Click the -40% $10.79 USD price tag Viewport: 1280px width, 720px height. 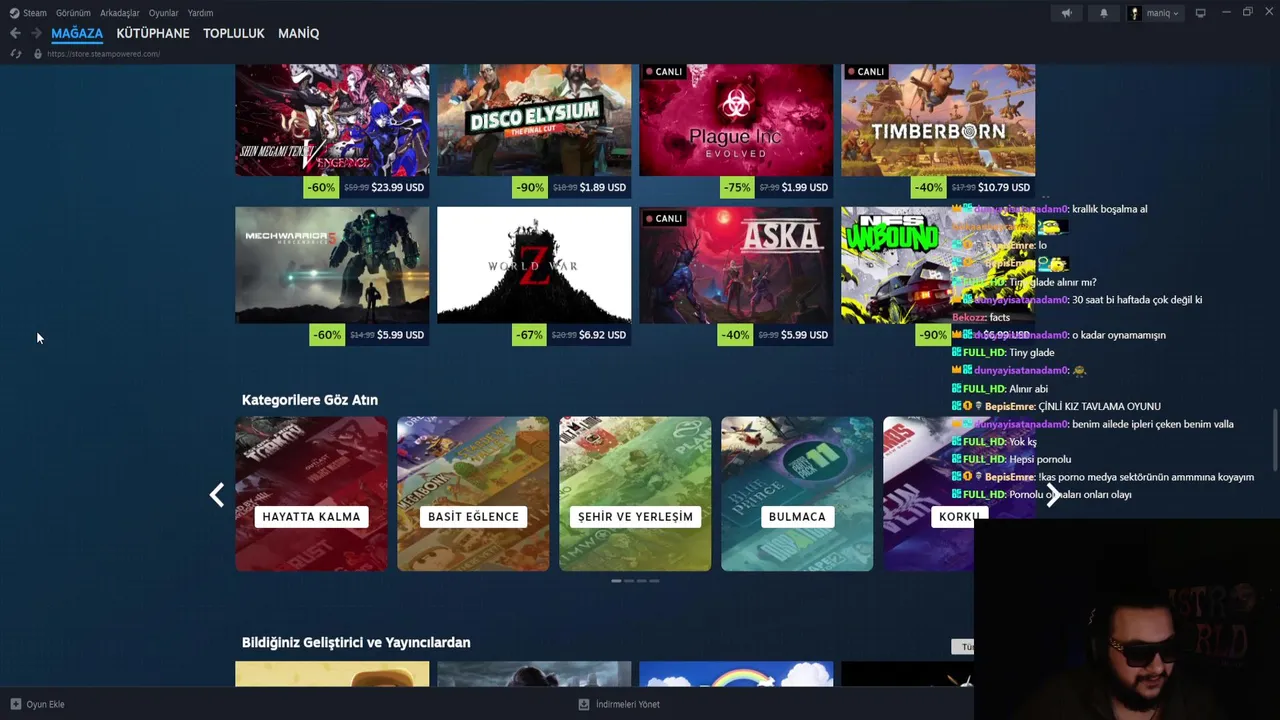coord(973,187)
